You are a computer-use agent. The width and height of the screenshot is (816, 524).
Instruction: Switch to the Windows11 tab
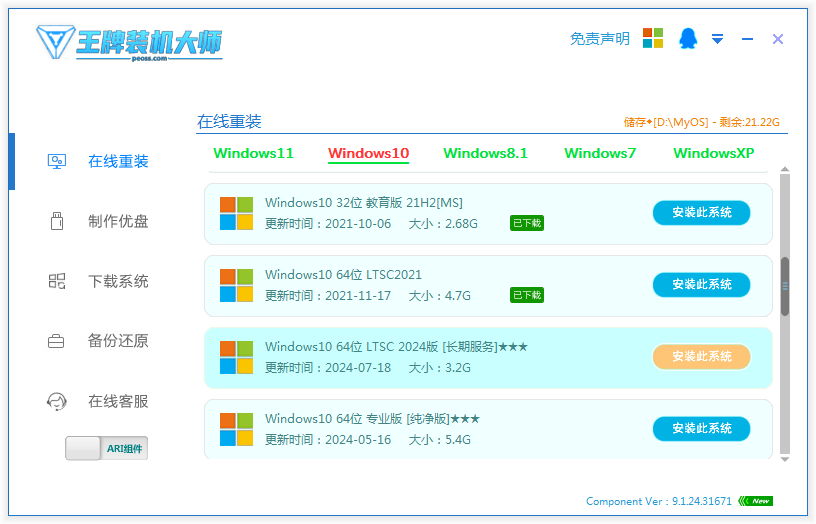(253, 154)
